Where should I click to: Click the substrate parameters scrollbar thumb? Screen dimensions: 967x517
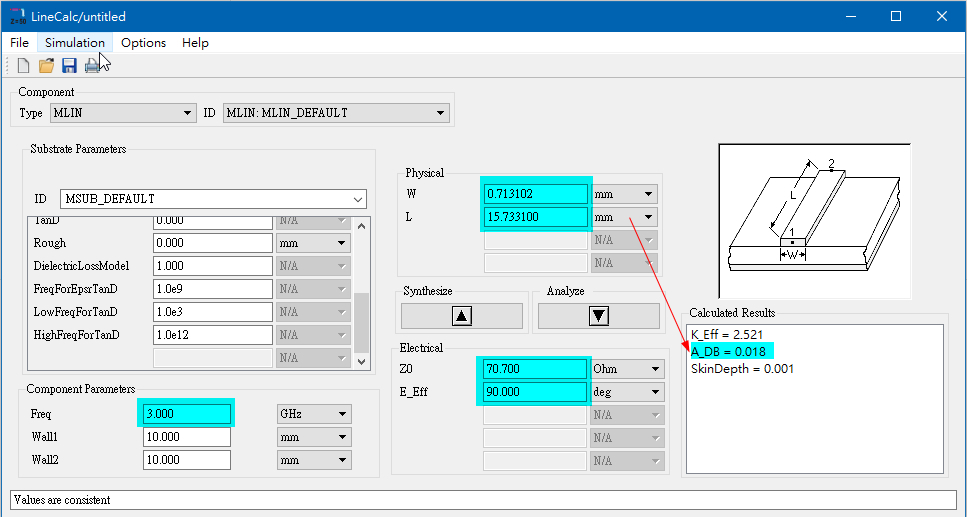click(x=362, y=322)
